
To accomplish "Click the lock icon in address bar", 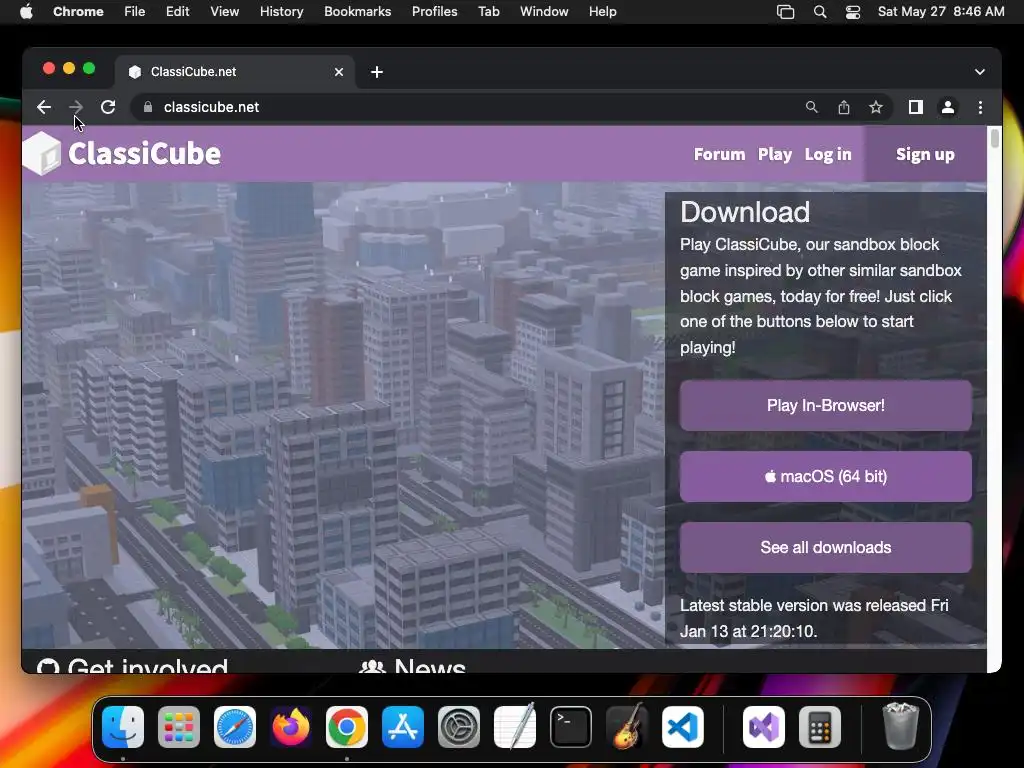I will tap(148, 107).
